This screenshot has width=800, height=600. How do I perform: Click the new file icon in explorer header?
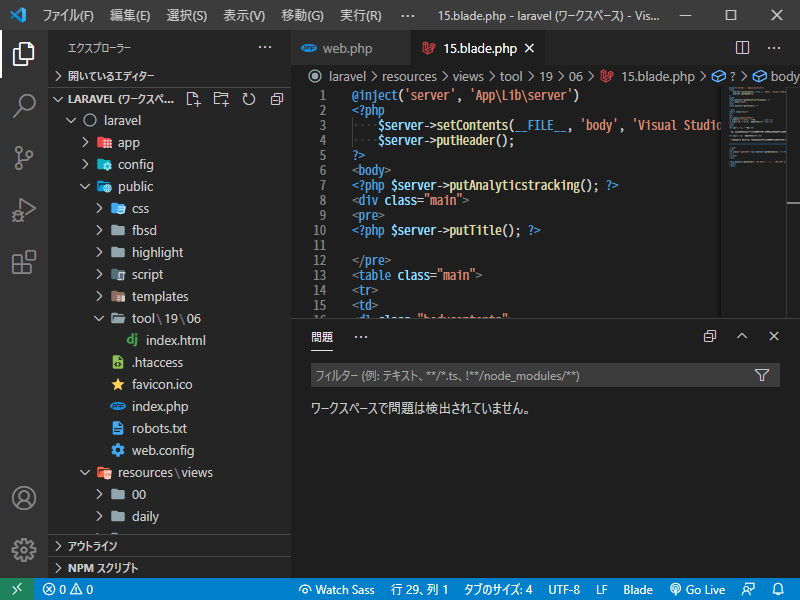193,99
